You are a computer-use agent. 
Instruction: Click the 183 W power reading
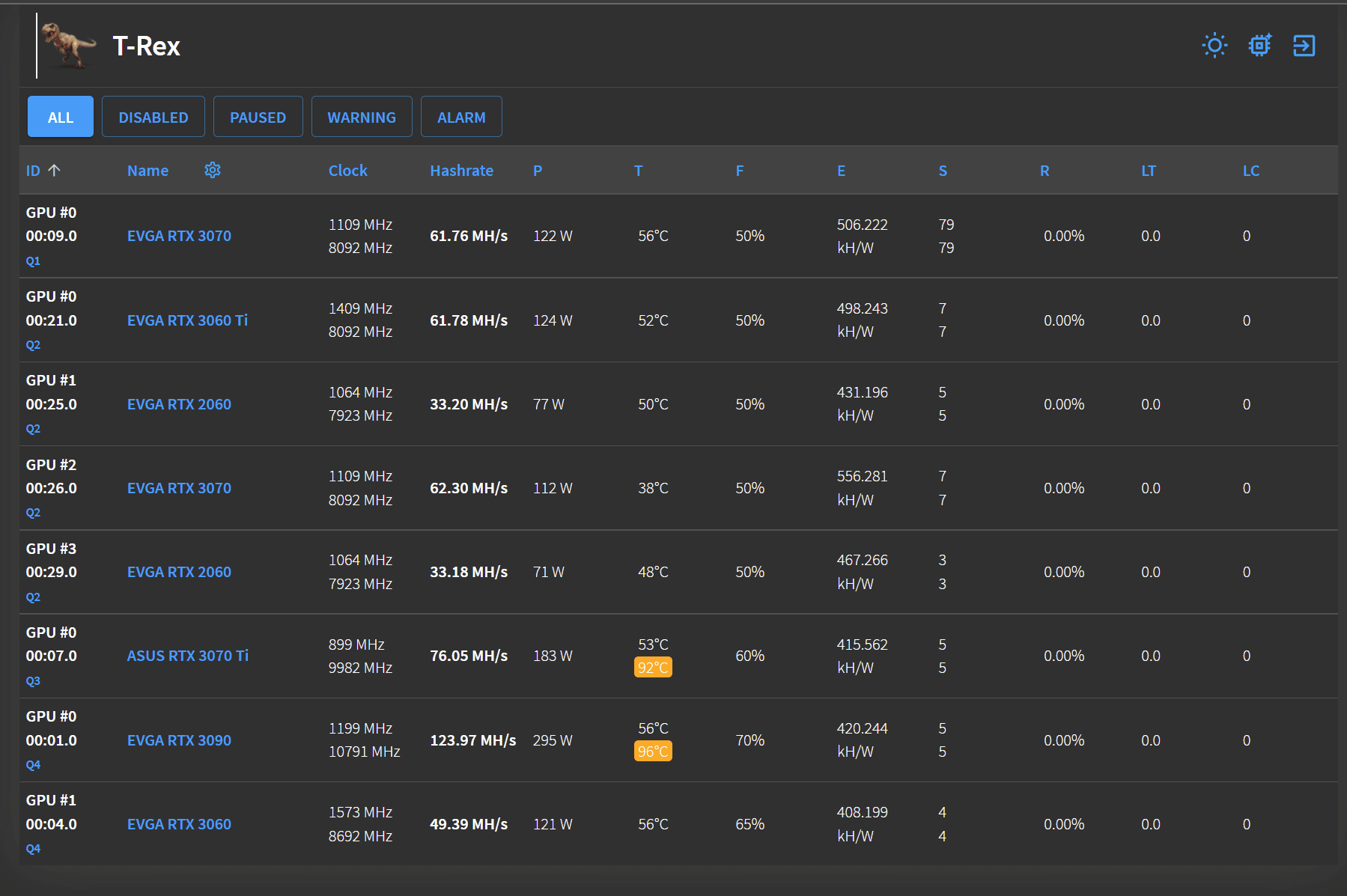(x=553, y=656)
